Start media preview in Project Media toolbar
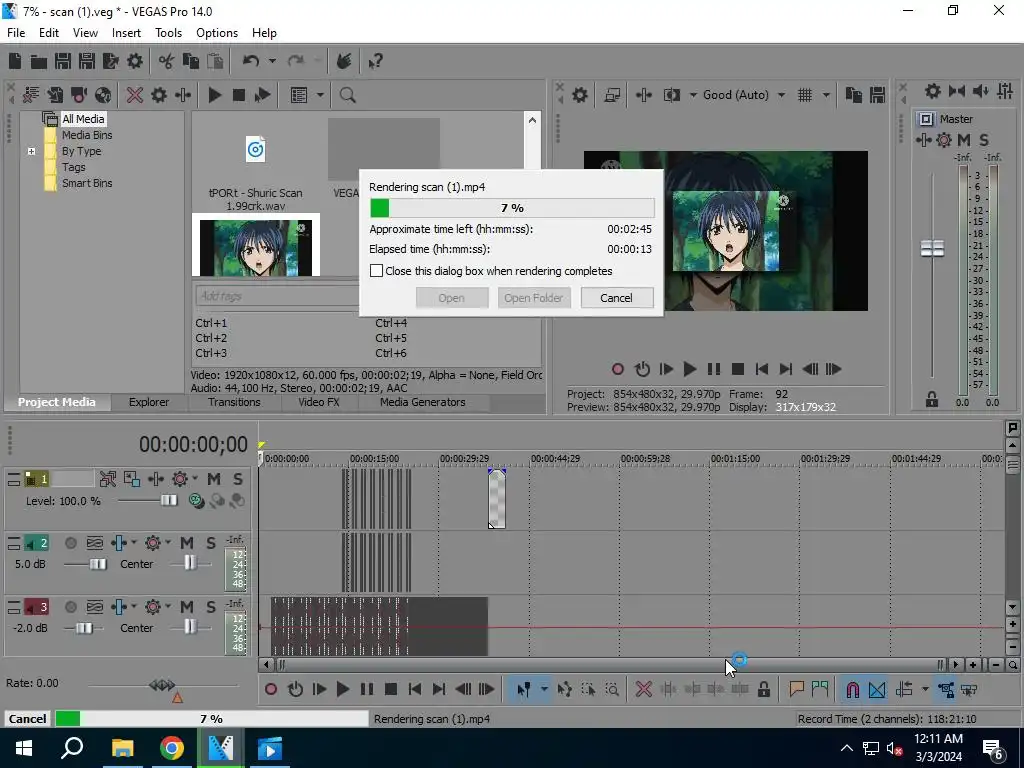 (214, 95)
